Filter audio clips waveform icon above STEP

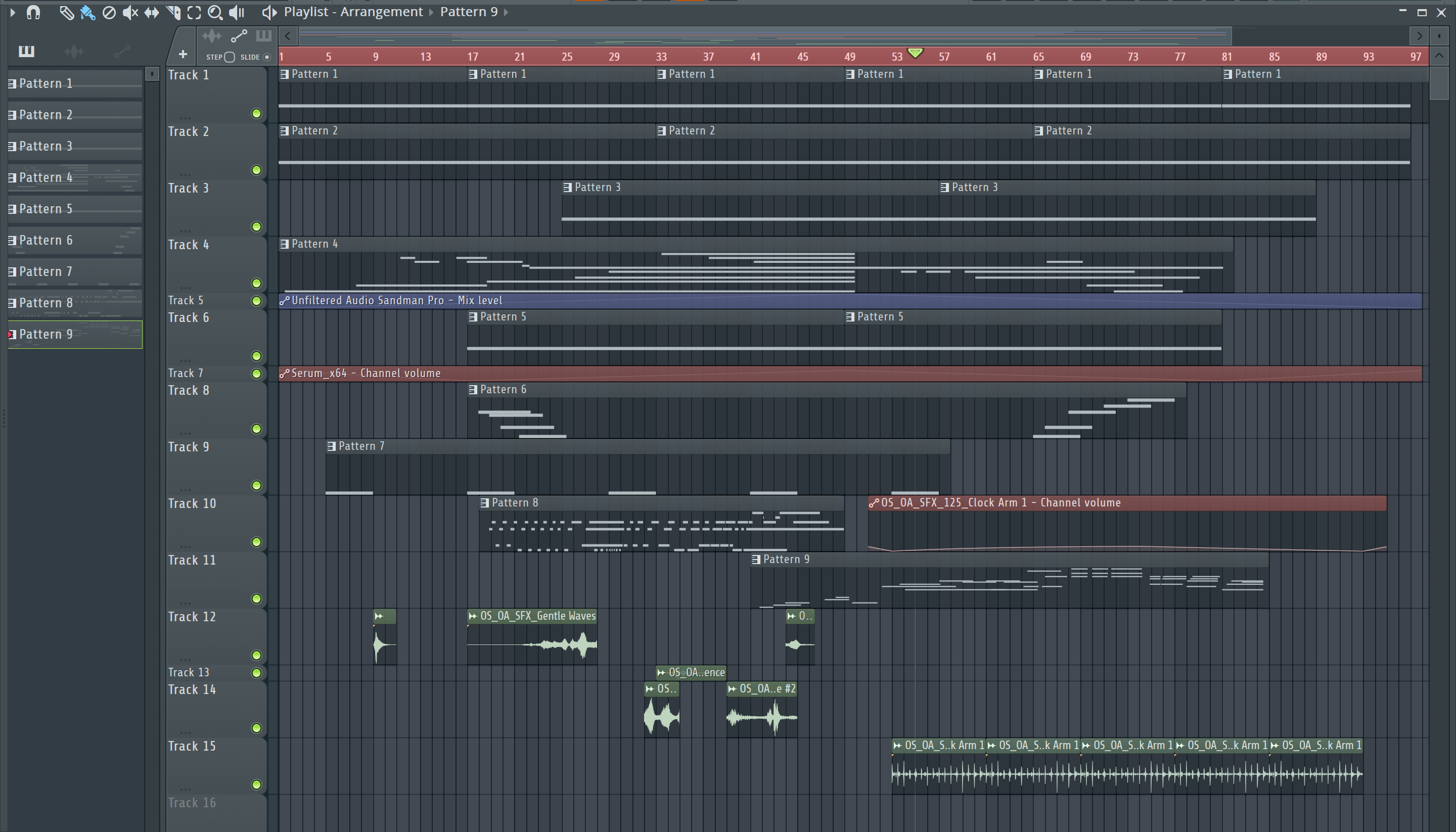(x=211, y=36)
